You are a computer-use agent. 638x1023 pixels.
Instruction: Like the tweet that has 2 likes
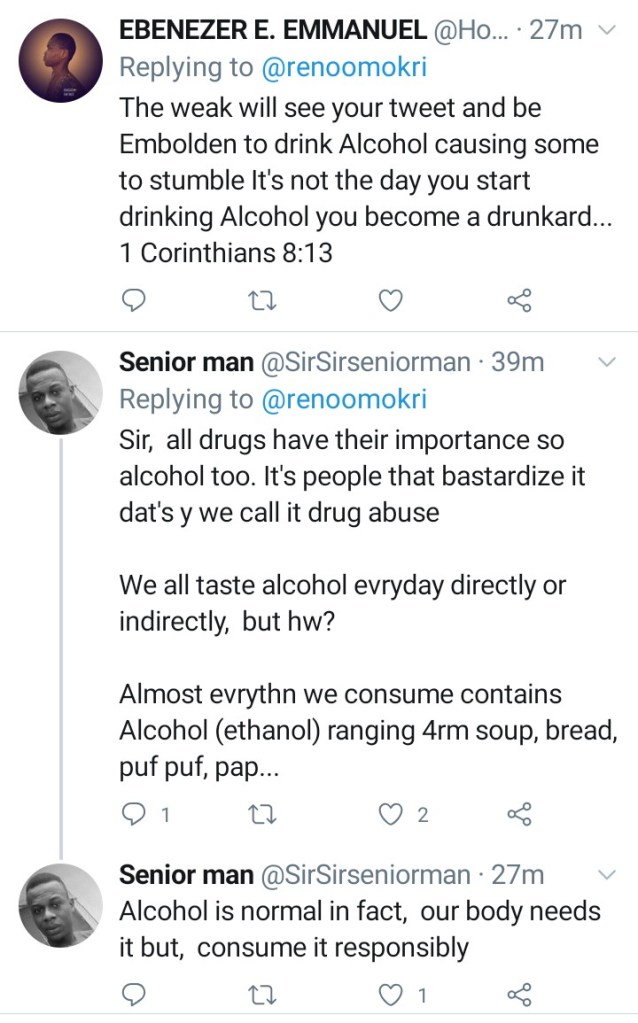pyautogui.click(x=393, y=814)
